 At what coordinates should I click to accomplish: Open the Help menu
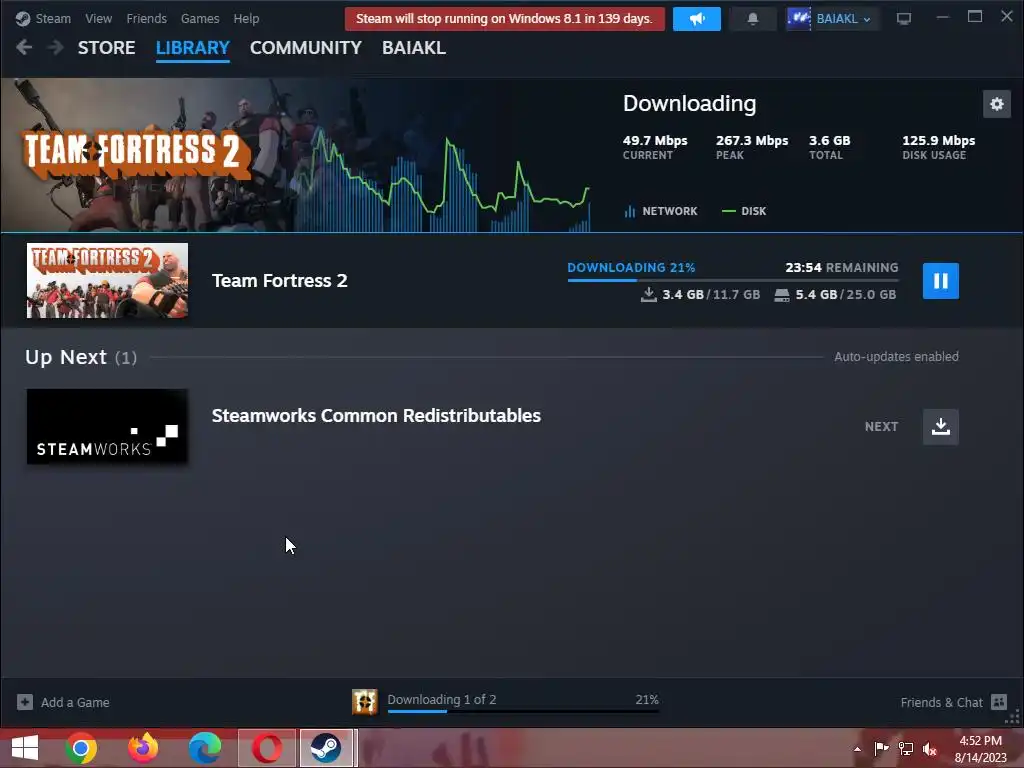coord(246,19)
